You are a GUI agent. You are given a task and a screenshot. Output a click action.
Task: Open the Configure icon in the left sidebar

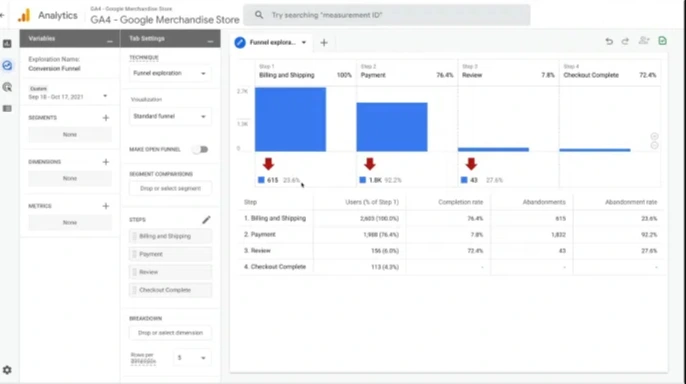pyautogui.click(x=7, y=108)
